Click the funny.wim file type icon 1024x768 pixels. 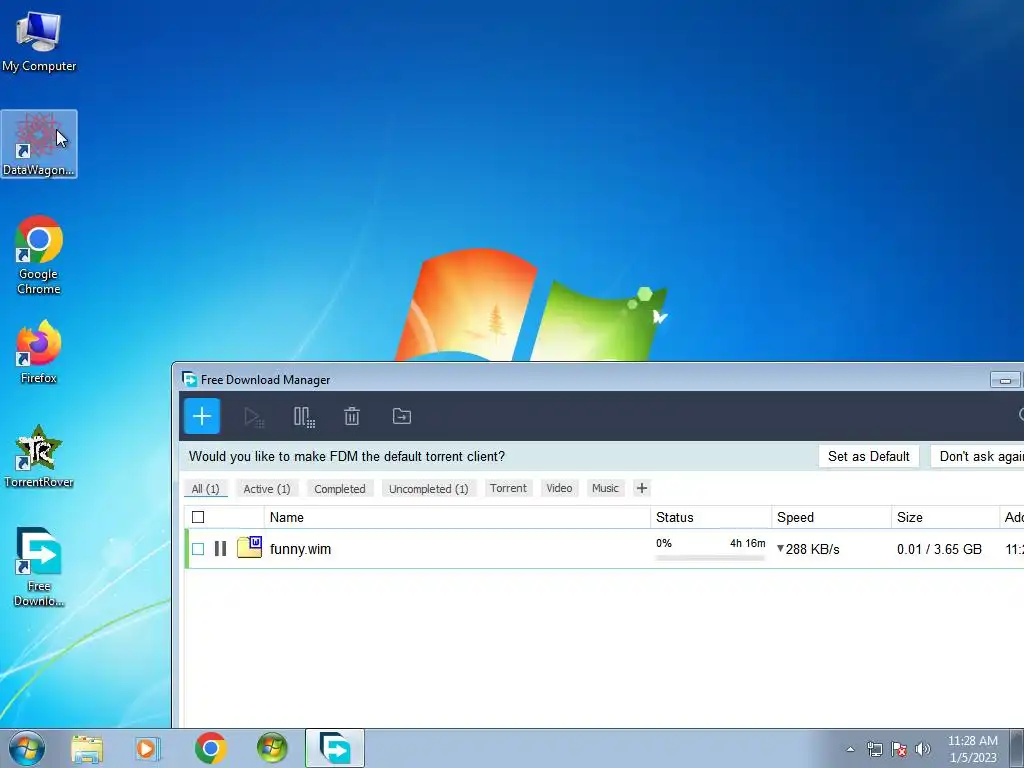[249, 547]
